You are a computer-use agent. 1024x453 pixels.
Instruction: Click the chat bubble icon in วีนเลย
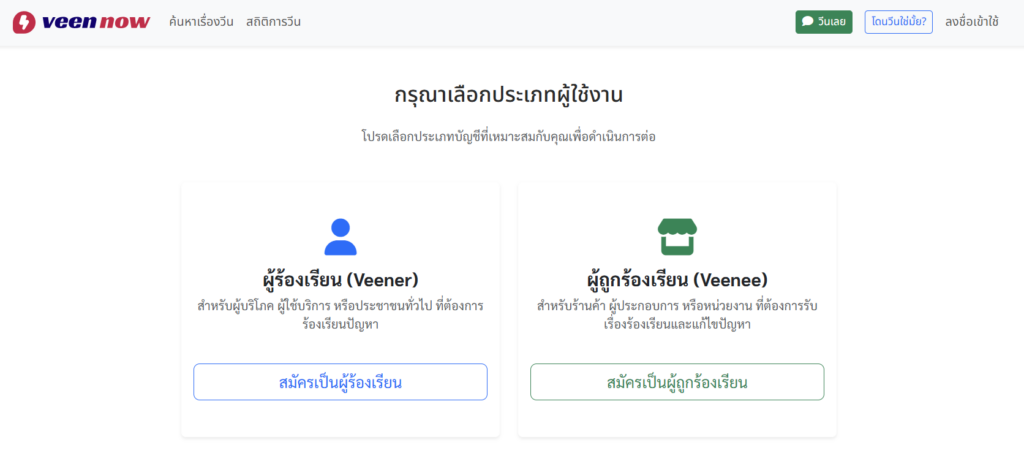tap(808, 22)
